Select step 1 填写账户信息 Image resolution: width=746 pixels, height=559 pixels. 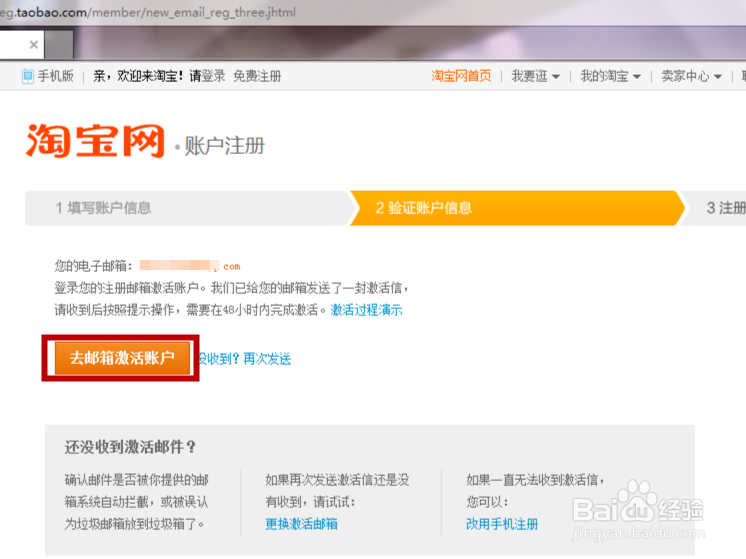[188, 208]
